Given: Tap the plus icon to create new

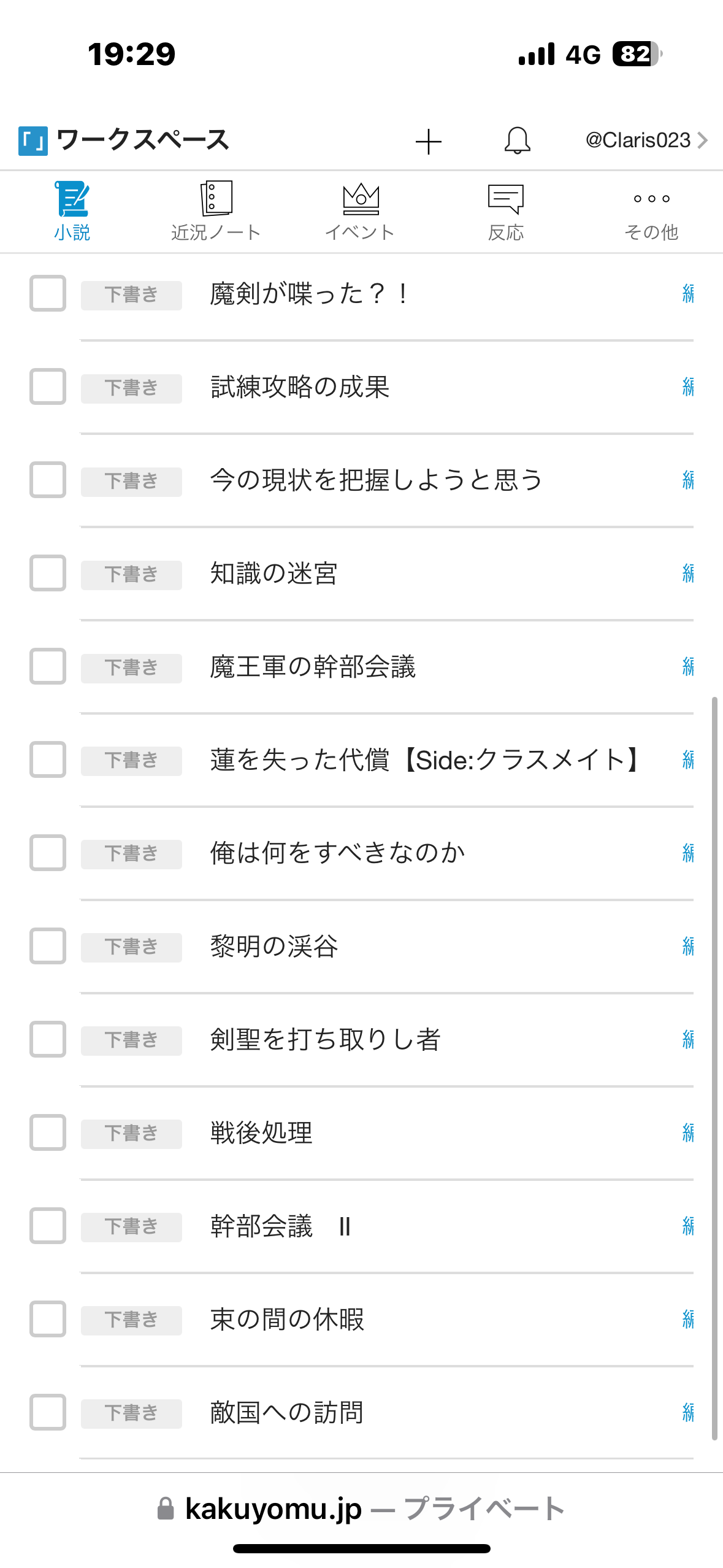Looking at the screenshot, I should click(428, 142).
